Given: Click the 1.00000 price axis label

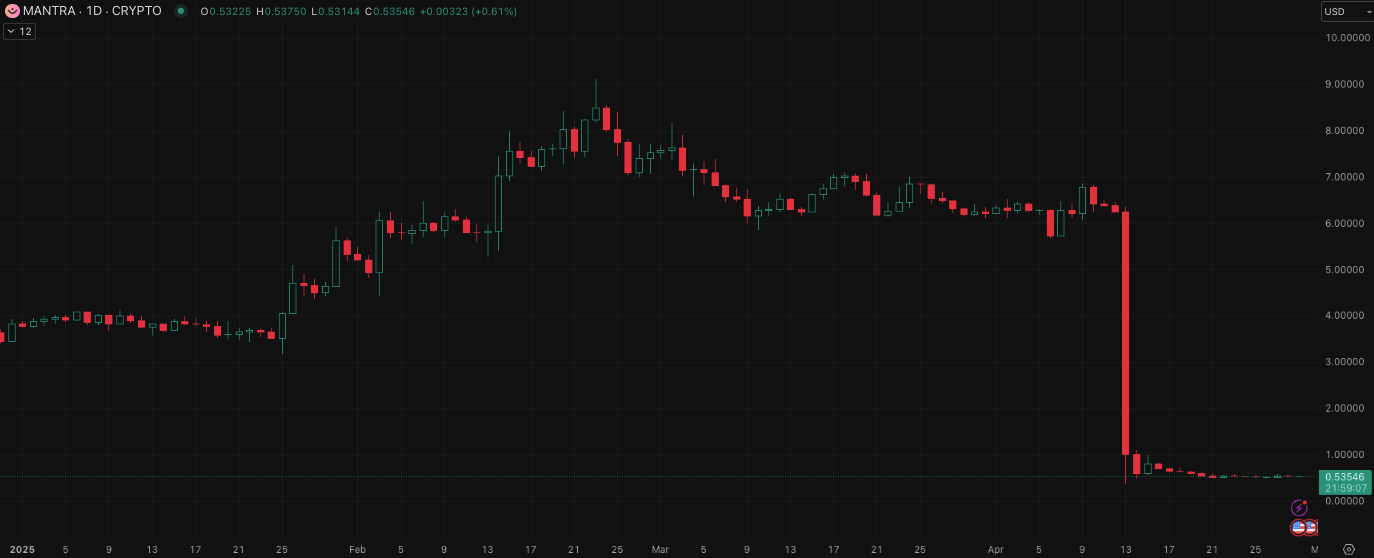Looking at the screenshot, I should pyautogui.click(x=1345, y=455).
